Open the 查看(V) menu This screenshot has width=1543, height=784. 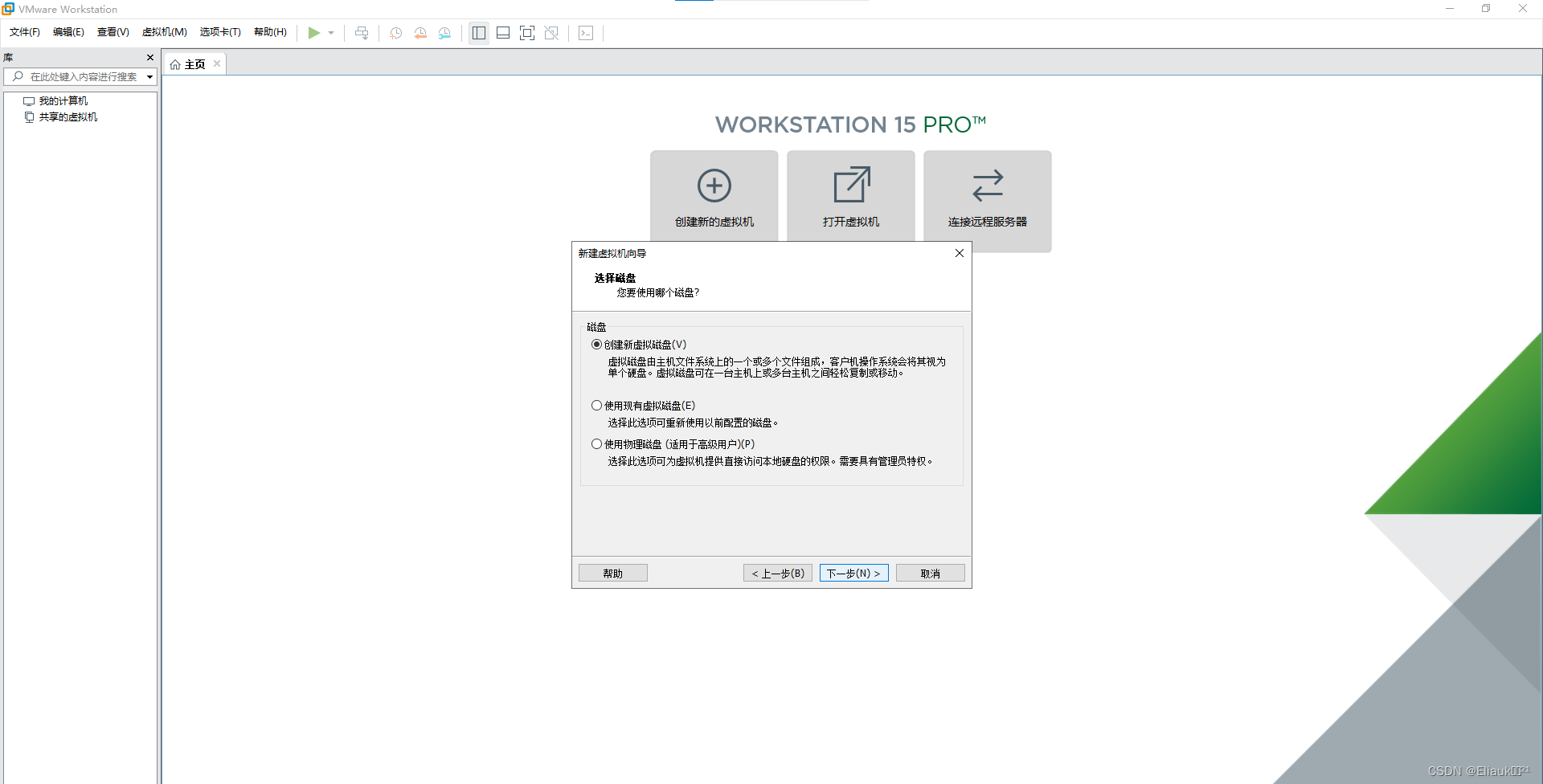coord(113,32)
